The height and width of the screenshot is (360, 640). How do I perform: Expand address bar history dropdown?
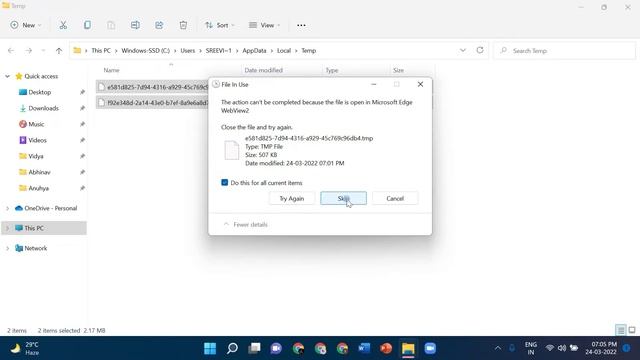(463, 50)
